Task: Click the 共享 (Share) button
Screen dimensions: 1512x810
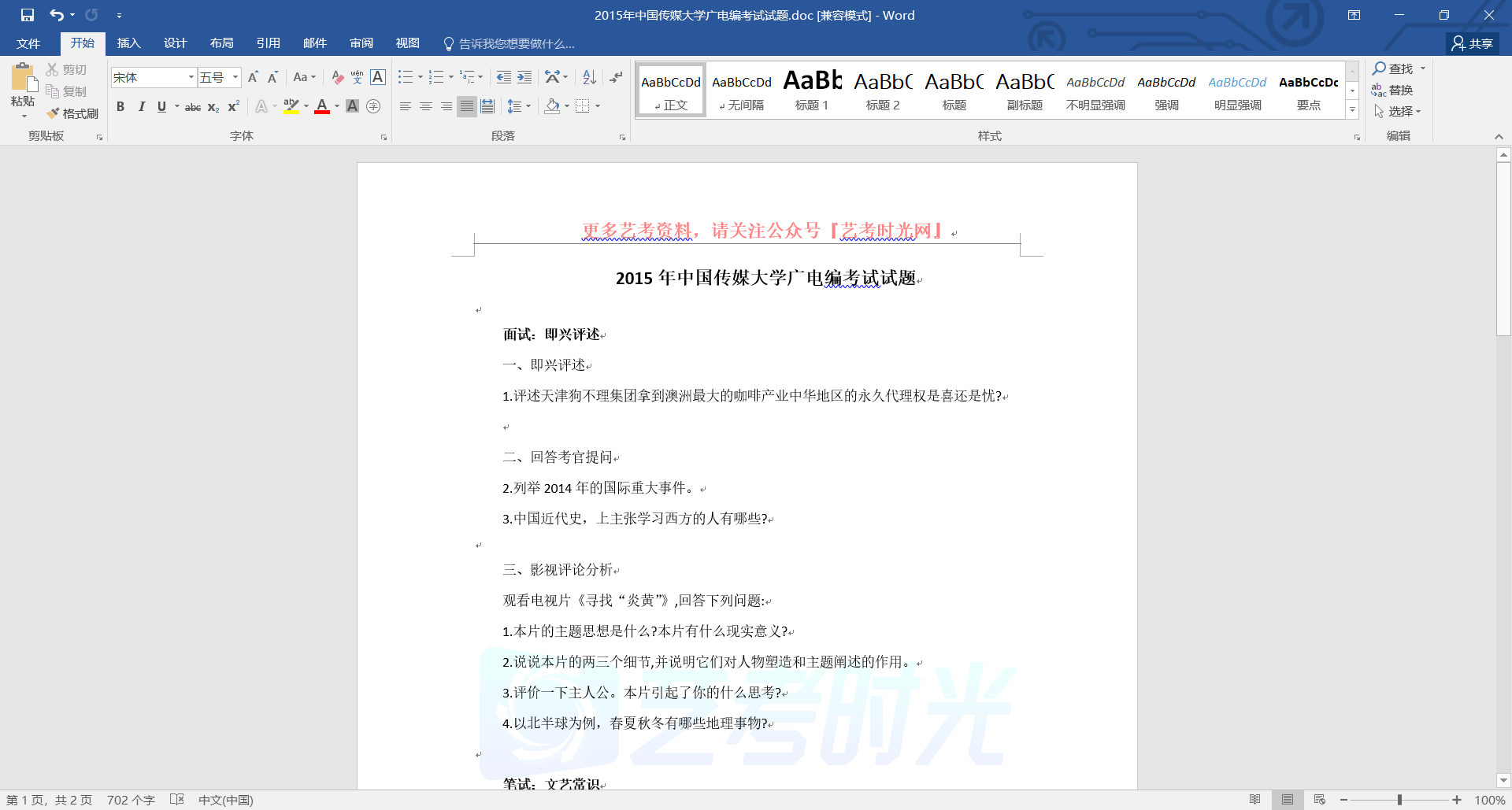Action: click(1473, 43)
